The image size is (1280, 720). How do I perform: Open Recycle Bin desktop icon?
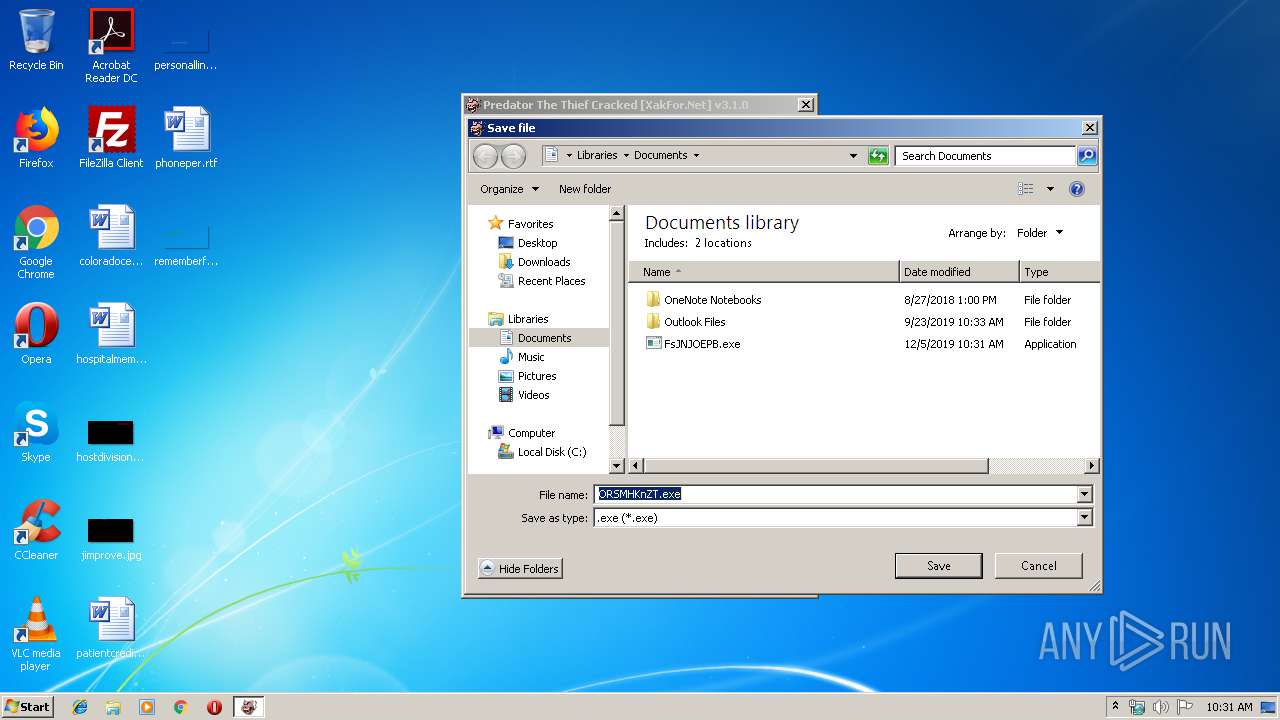coord(36,40)
